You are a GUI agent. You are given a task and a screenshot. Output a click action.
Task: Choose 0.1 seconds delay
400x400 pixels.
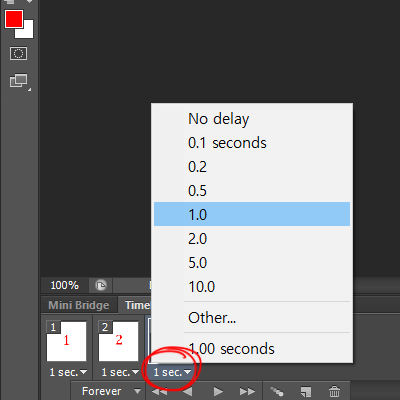pos(252,143)
